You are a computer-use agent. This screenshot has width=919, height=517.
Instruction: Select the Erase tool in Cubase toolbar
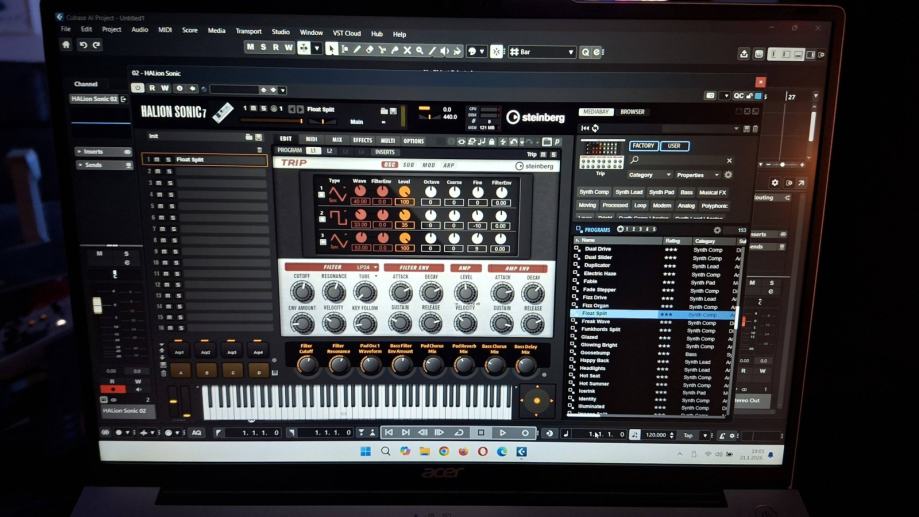click(369, 50)
